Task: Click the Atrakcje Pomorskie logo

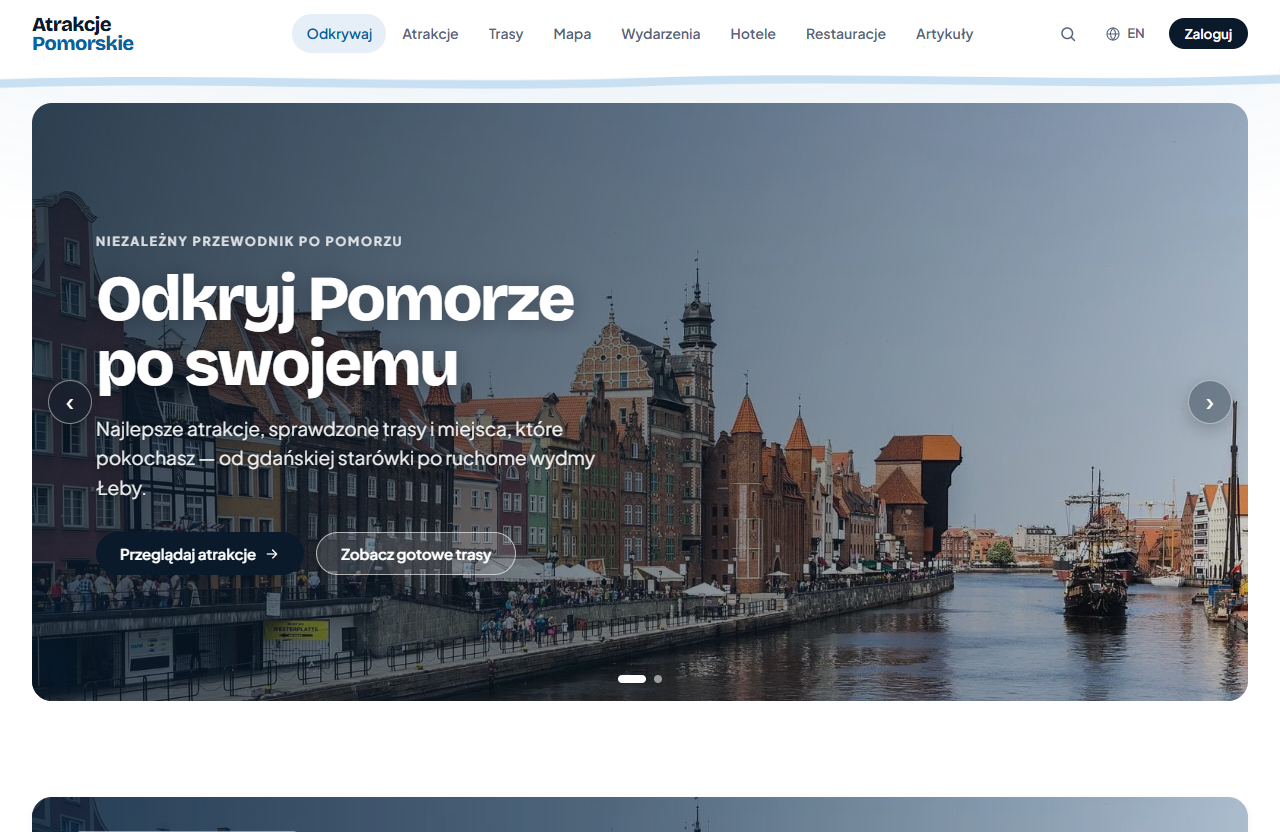Action: tap(83, 33)
